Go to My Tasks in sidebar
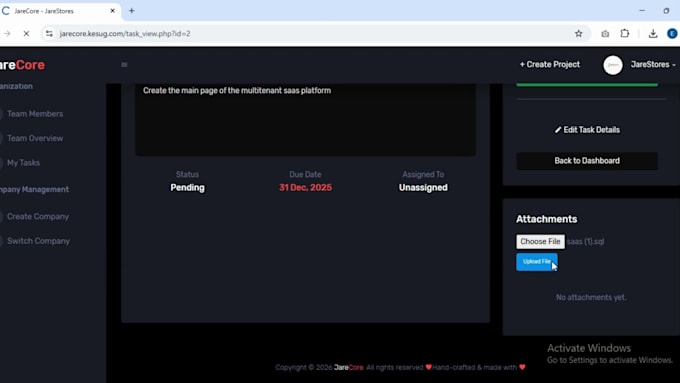Viewport: 680px width, 383px height. tap(23, 163)
